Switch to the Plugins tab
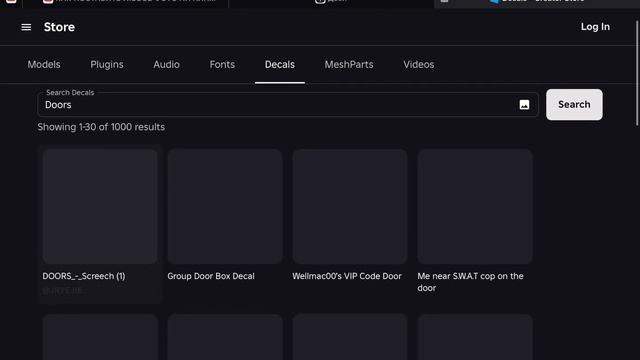This screenshot has width=640, height=360. click(107, 64)
